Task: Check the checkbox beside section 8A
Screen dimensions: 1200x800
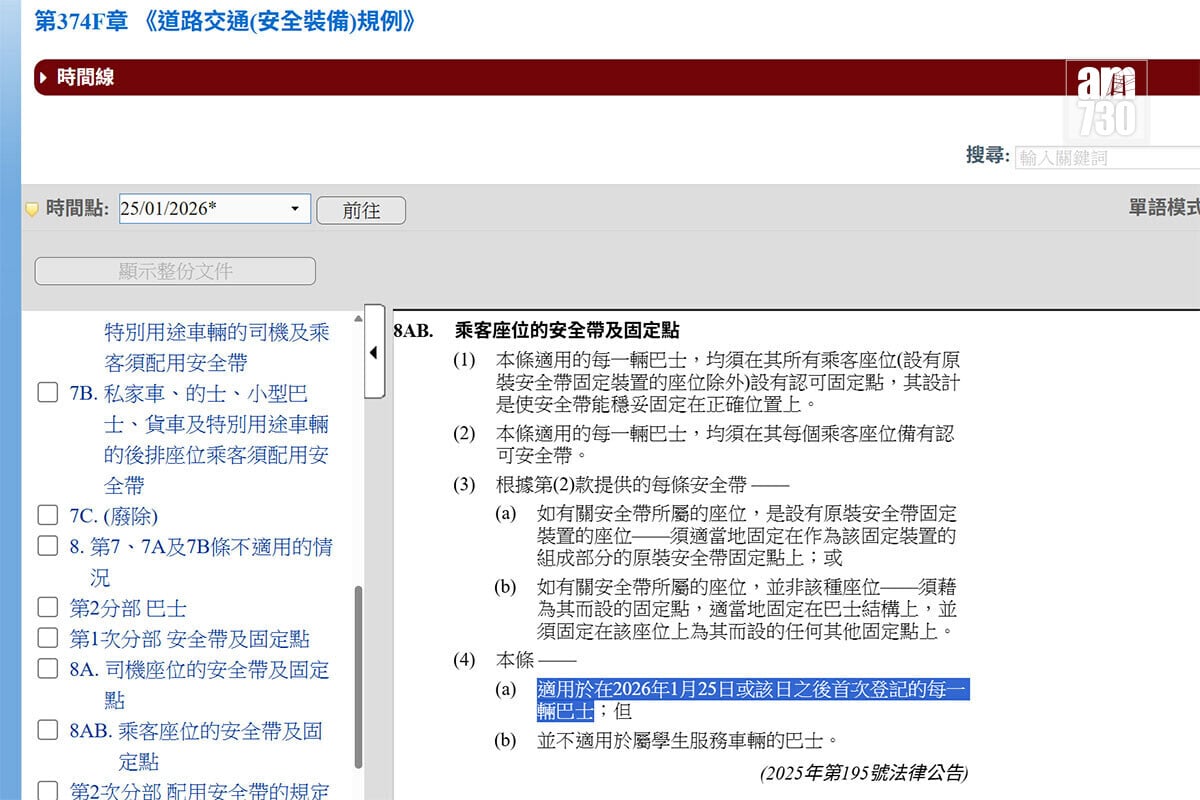Action: [x=48, y=670]
